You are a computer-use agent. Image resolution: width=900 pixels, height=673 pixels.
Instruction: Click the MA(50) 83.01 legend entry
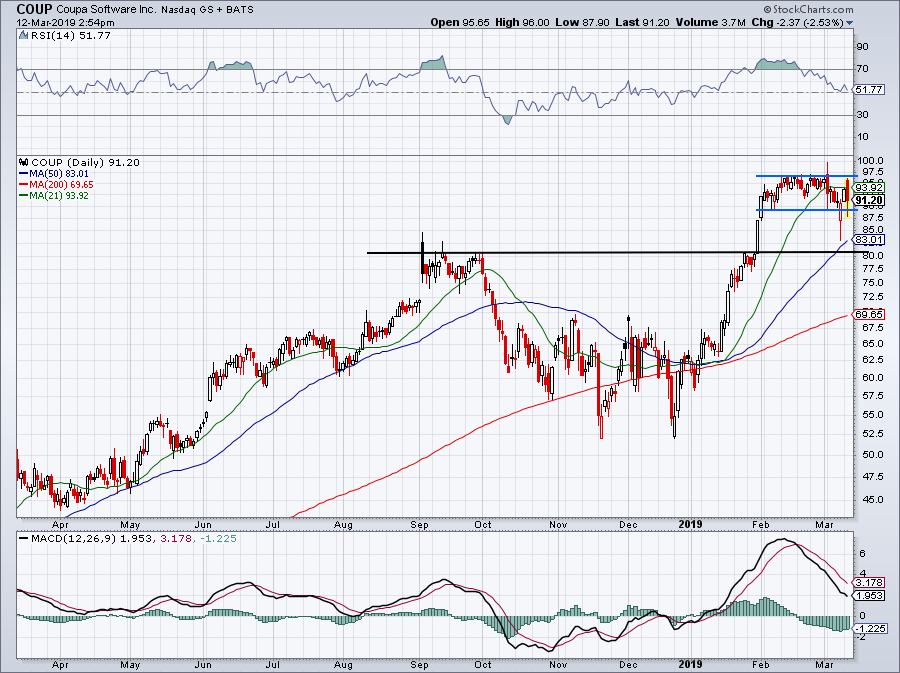pos(54,173)
